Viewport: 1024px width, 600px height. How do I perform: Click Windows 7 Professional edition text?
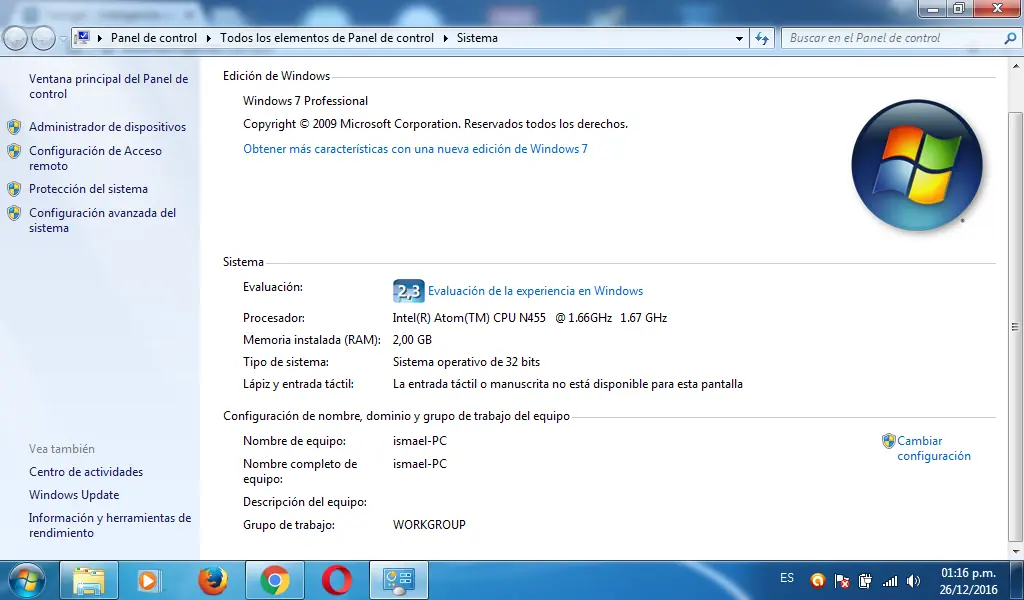pyautogui.click(x=306, y=101)
